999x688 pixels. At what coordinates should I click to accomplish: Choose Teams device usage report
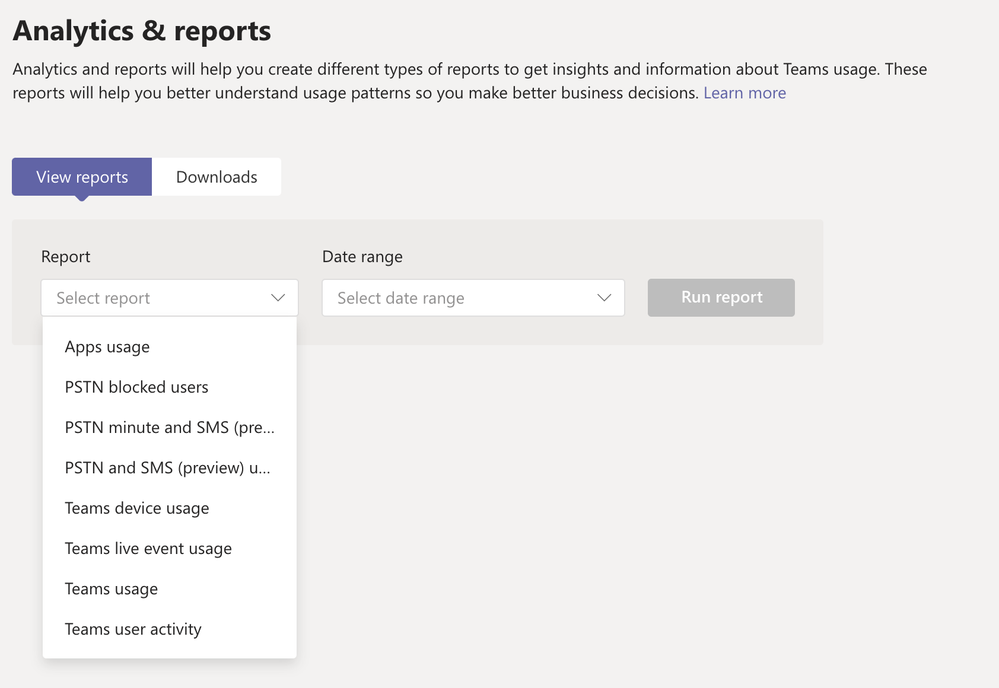pyautogui.click(x=137, y=508)
